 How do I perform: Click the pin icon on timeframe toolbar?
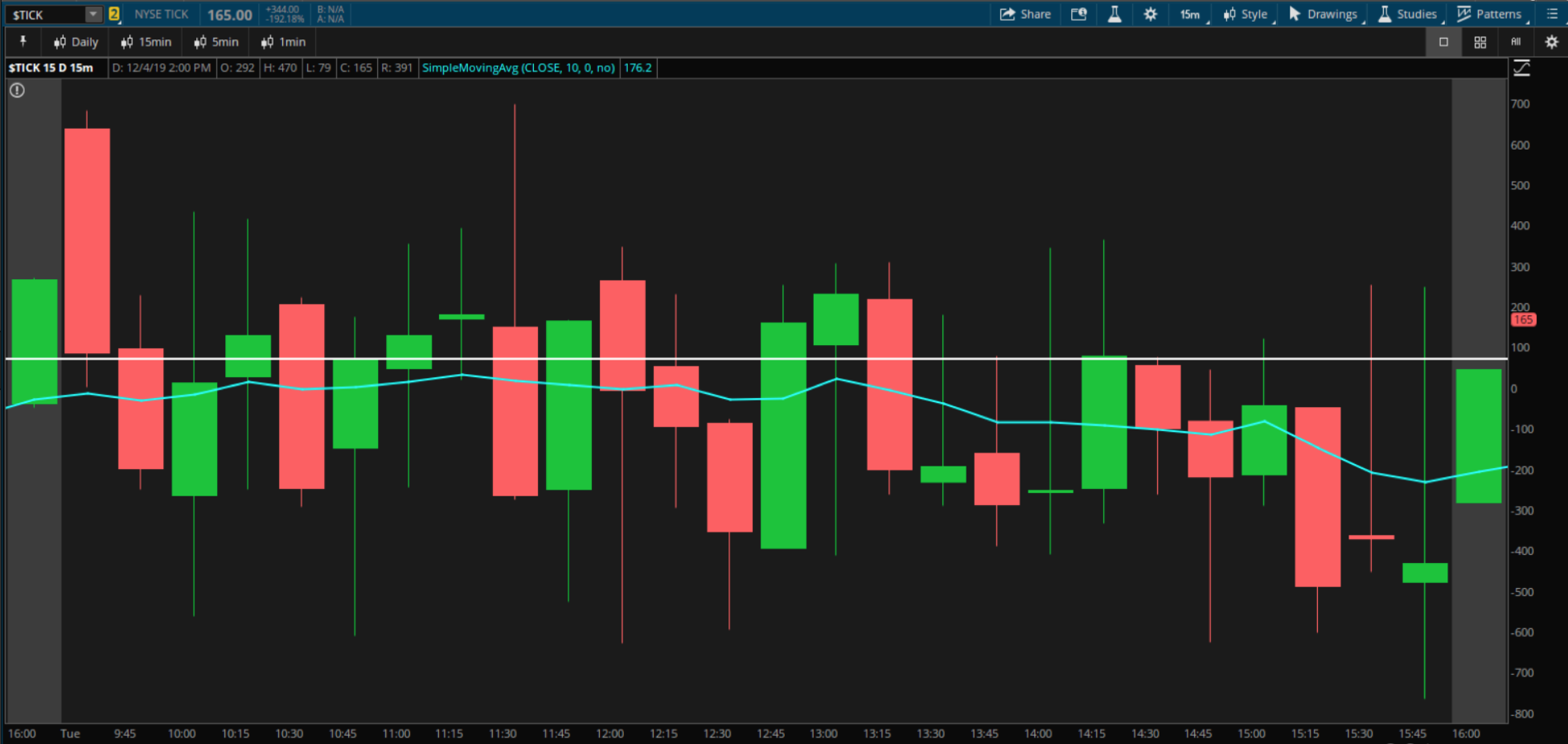click(23, 42)
